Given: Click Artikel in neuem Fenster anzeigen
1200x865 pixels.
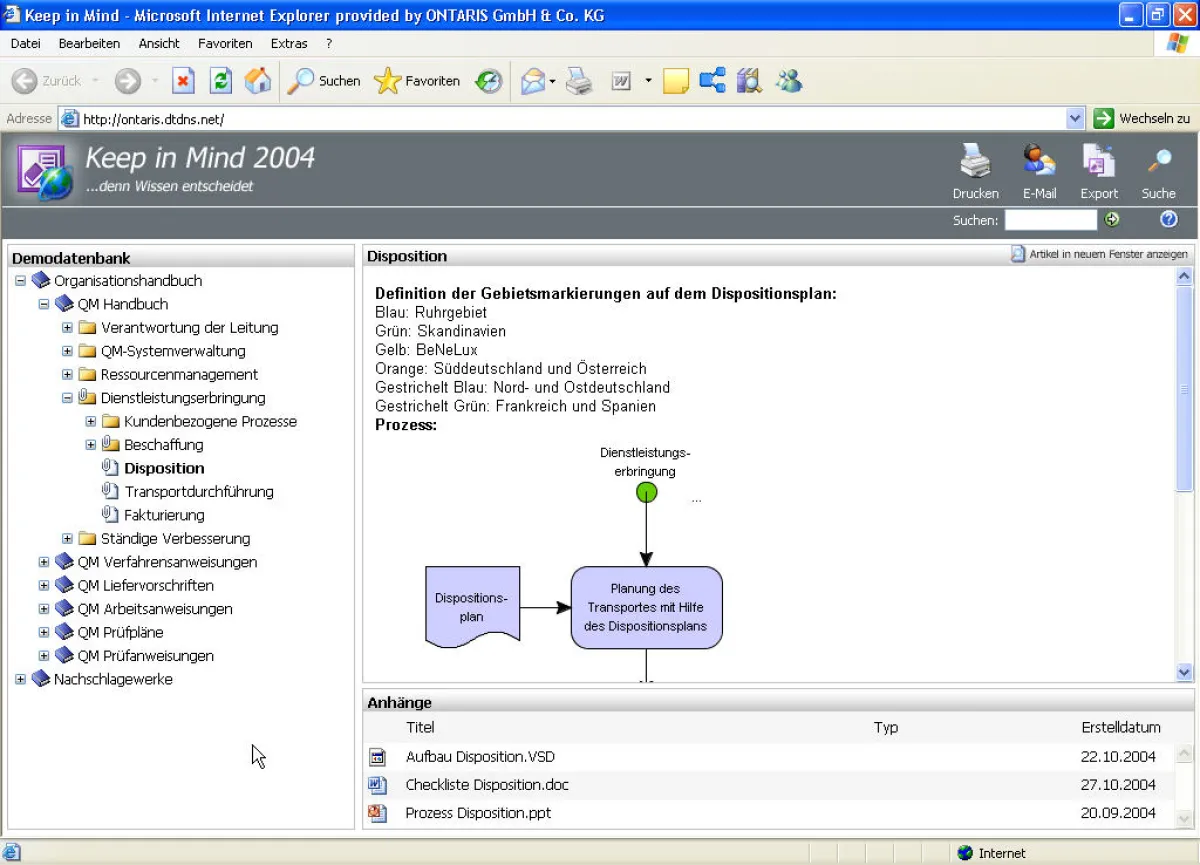Looking at the screenshot, I should pyautogui.click(x=1100, y=255).
